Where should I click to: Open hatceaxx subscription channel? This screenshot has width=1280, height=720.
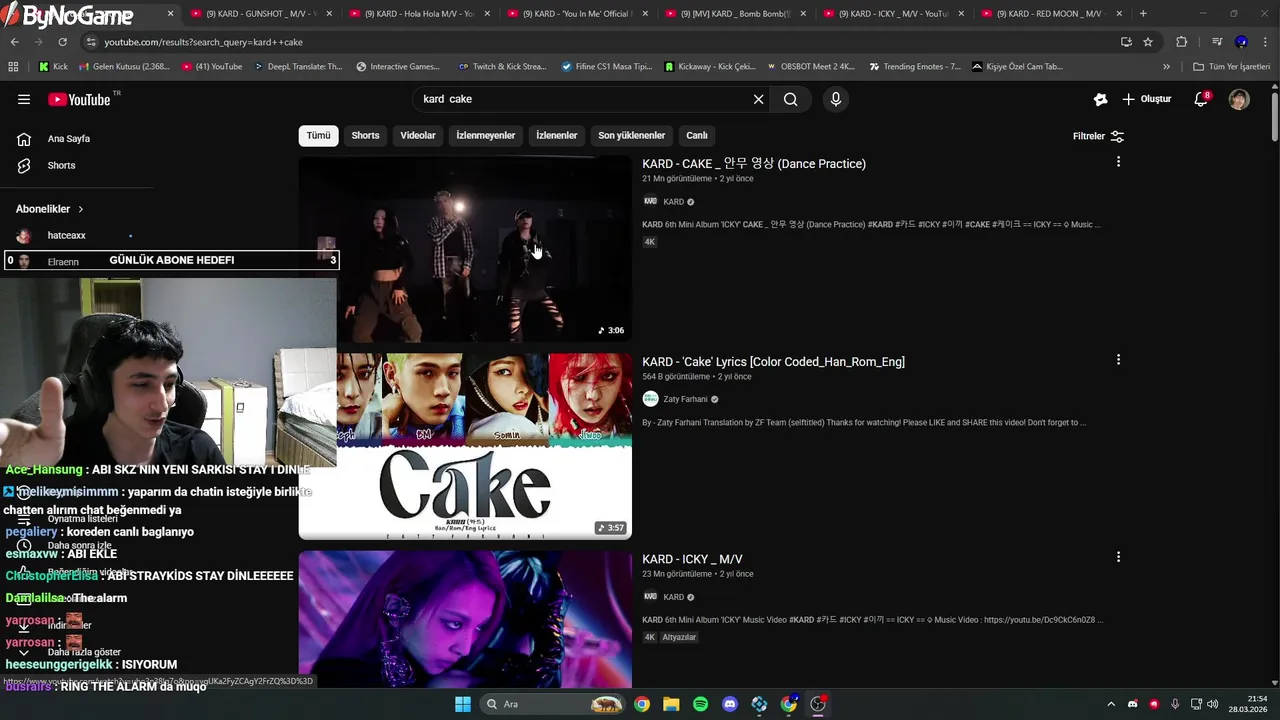66,236
